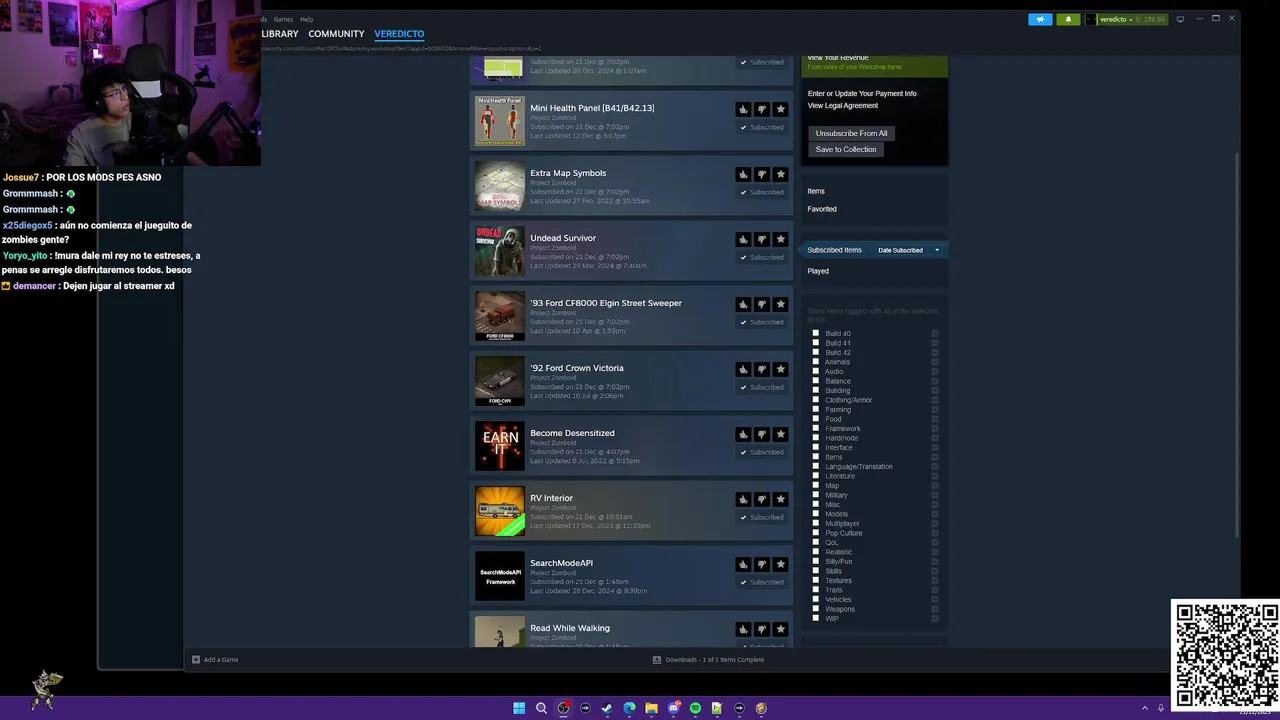This screenshot has height=720, width=1280.
Task: Open Enter or Update Payment Info
Action: point(862,93)
